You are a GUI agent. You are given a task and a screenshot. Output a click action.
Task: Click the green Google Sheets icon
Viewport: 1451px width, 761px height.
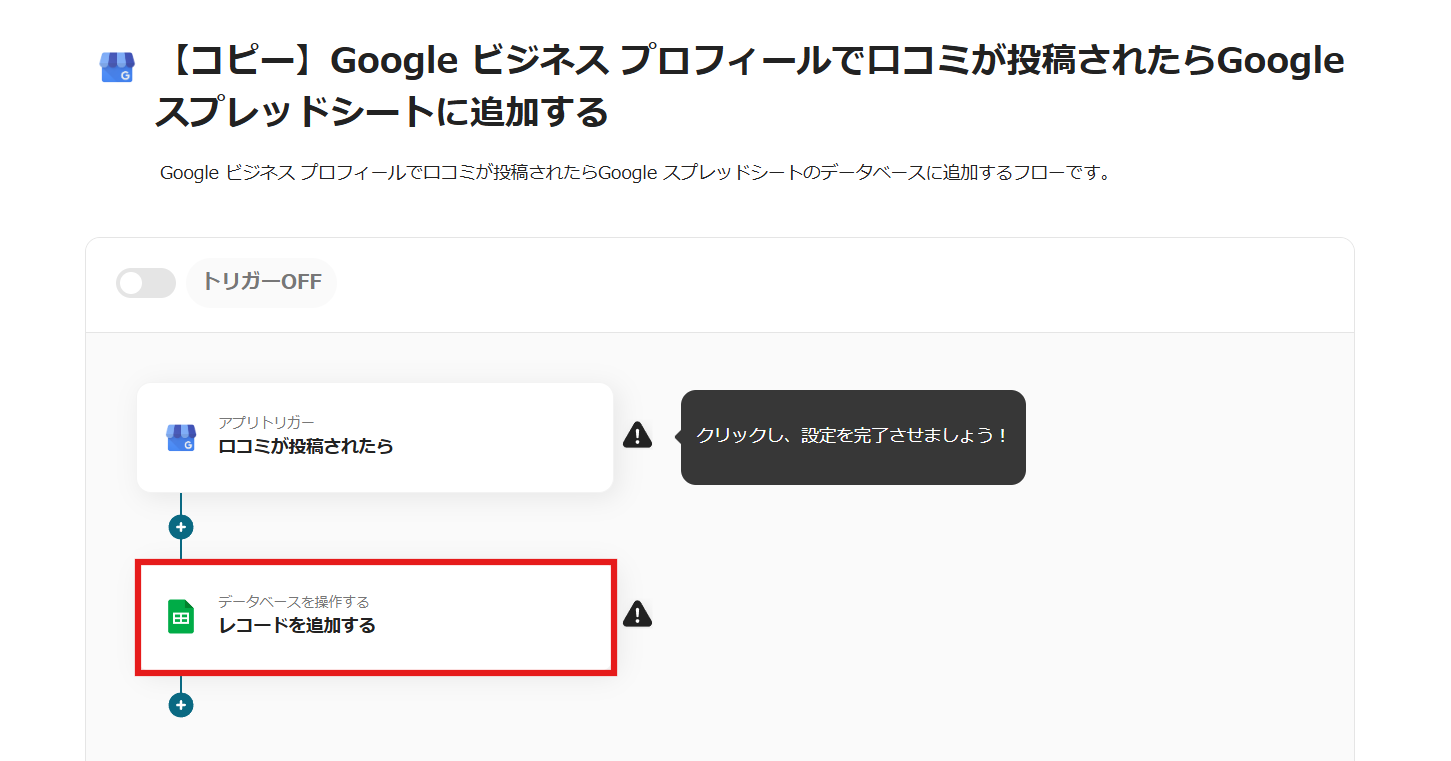[181, 617]
